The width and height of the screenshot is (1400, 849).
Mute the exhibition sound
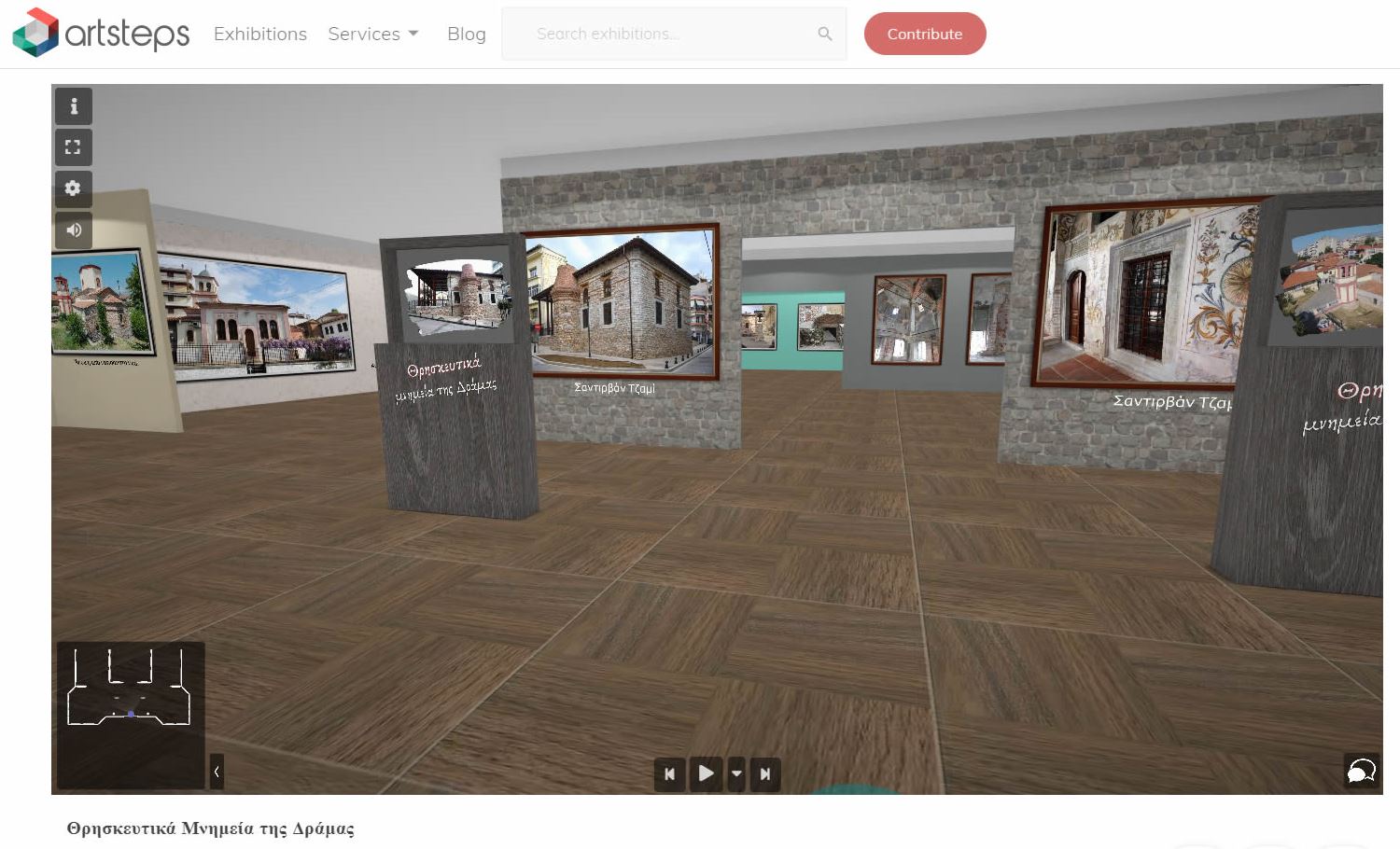coord(74,230)
